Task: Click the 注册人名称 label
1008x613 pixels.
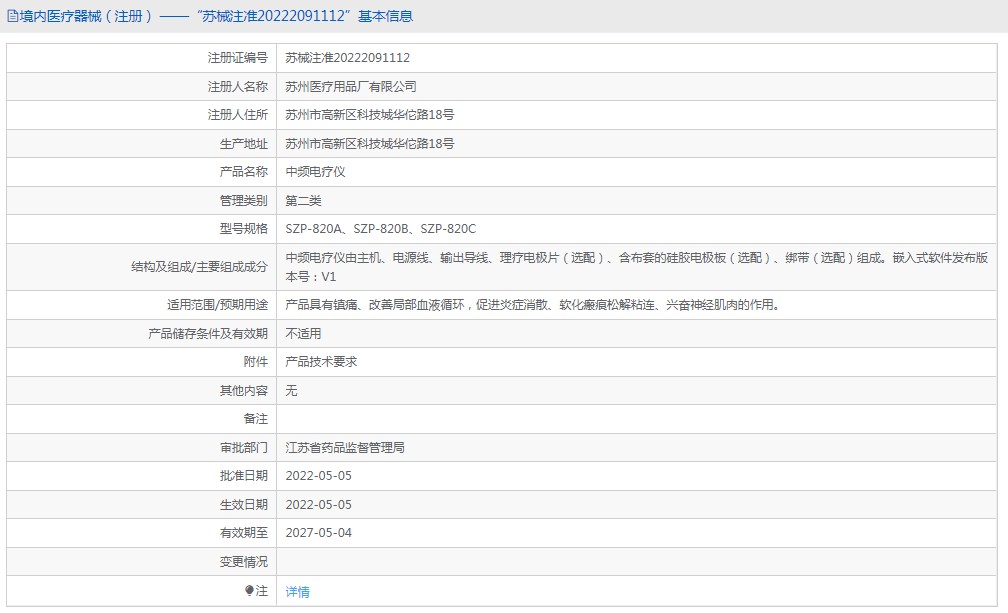Action: (237, 87)
